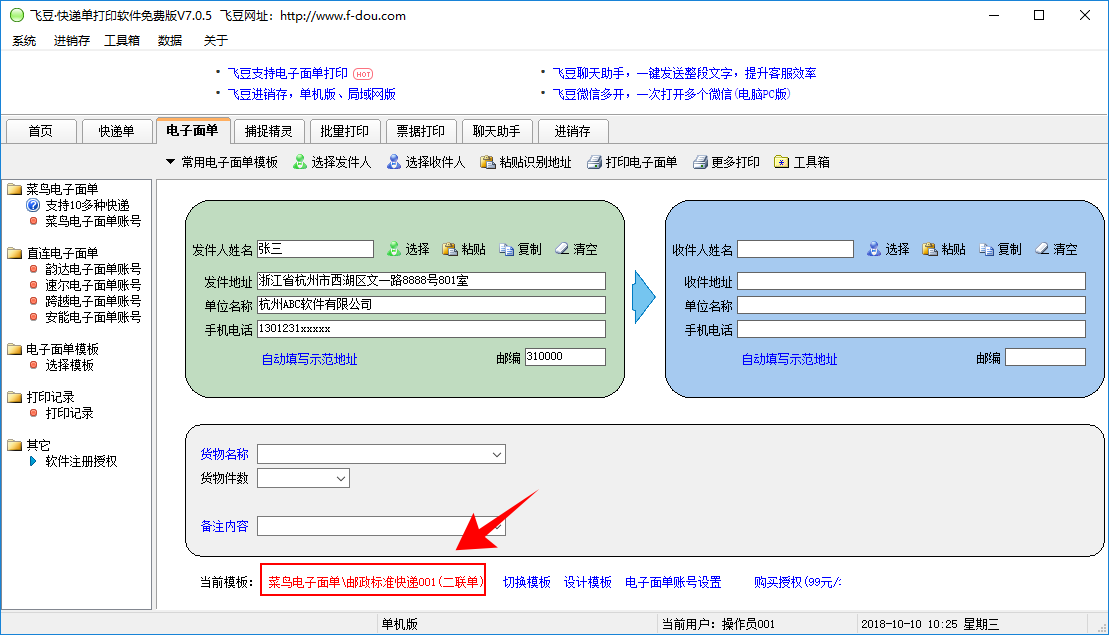
Task: Switch to the 批量打印 tab
Action: [x=344, y=131]
